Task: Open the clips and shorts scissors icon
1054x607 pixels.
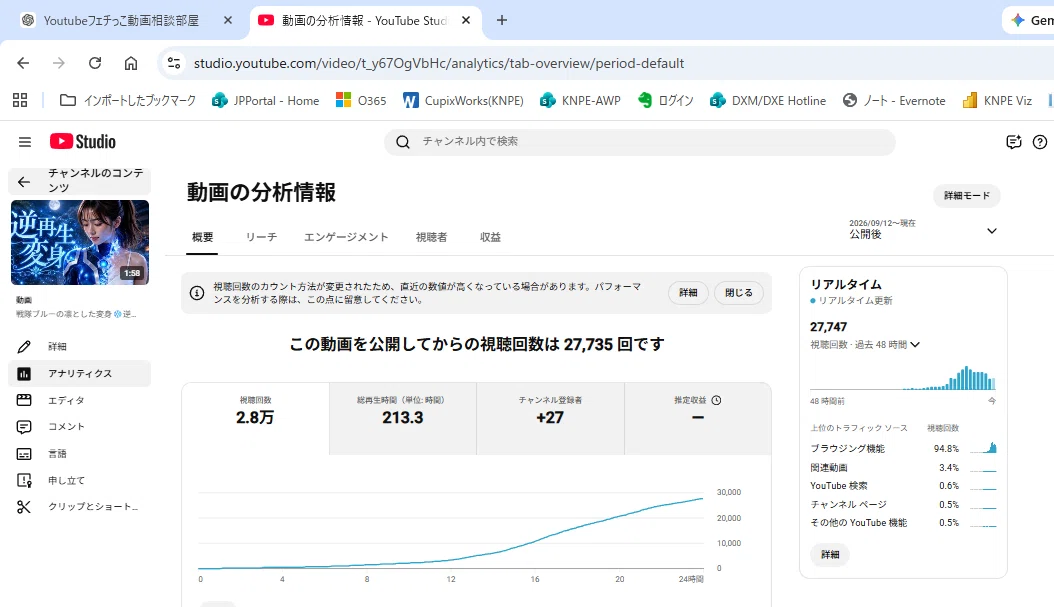Action: (x=24, y=507)
